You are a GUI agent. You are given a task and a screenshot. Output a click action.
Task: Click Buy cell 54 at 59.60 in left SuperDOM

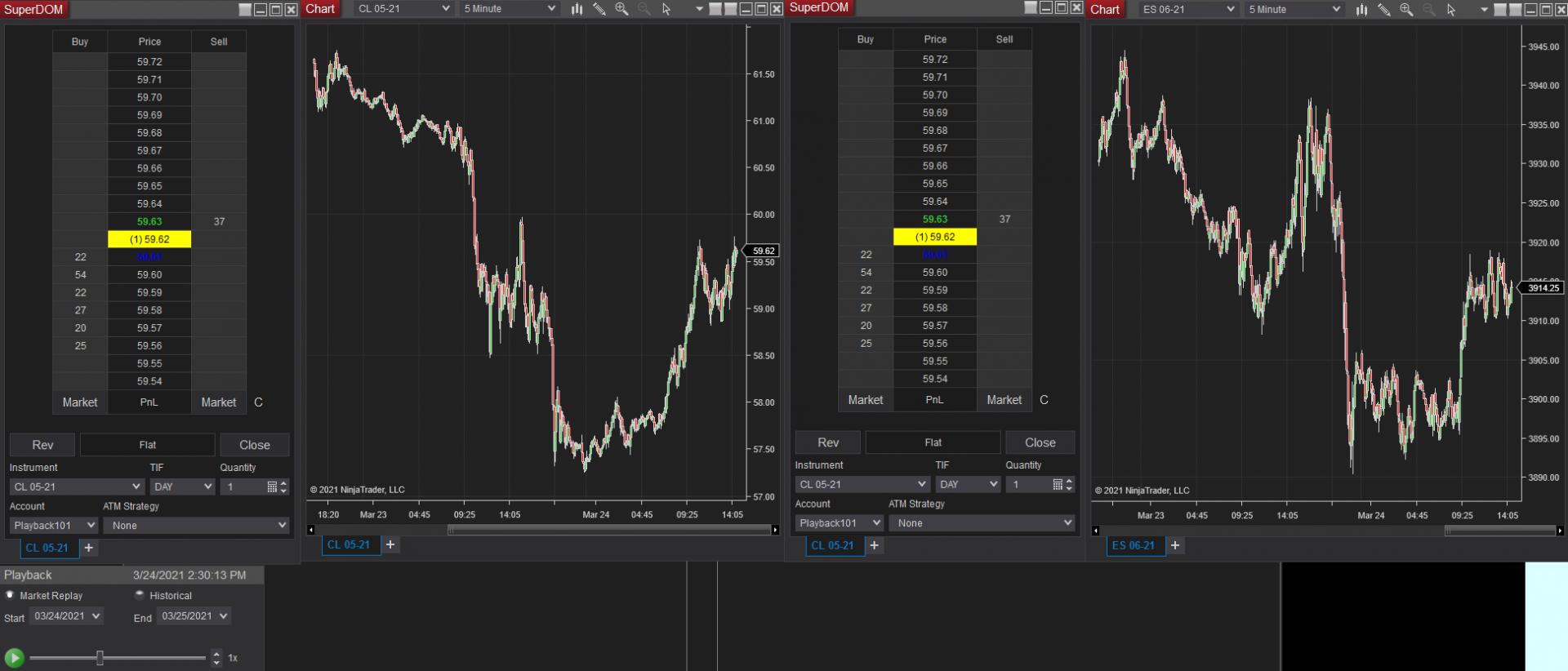[80, 275]
